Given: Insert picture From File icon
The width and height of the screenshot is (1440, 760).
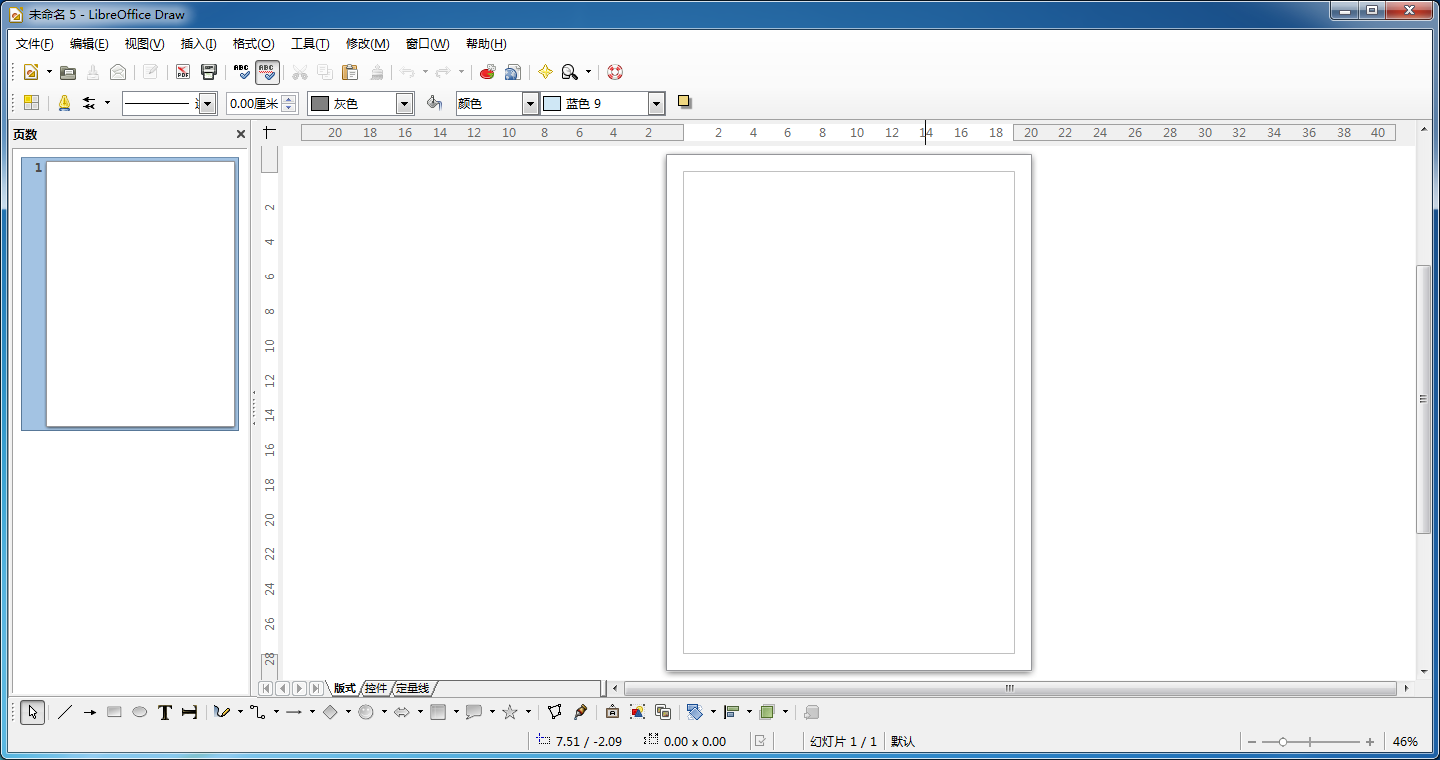Looking at the screenshot, I should coord(637,712).
